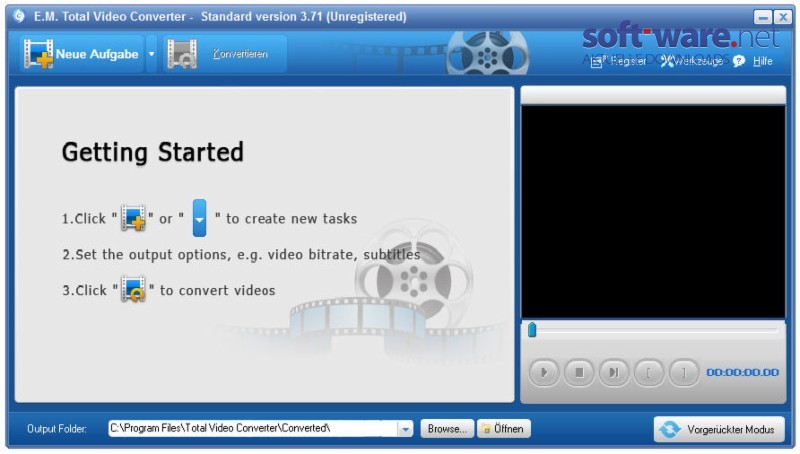Click the video seek slider handle
800x454 pixels.
[532, 330]
